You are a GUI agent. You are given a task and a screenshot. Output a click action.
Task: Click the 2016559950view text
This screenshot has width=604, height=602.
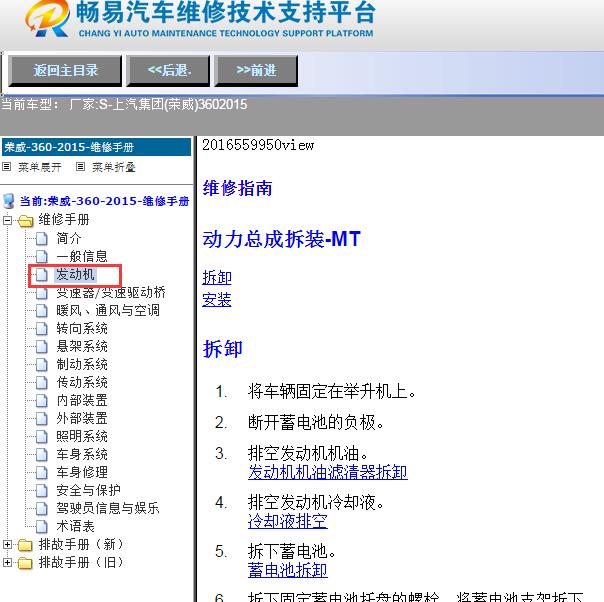[258, 146]
